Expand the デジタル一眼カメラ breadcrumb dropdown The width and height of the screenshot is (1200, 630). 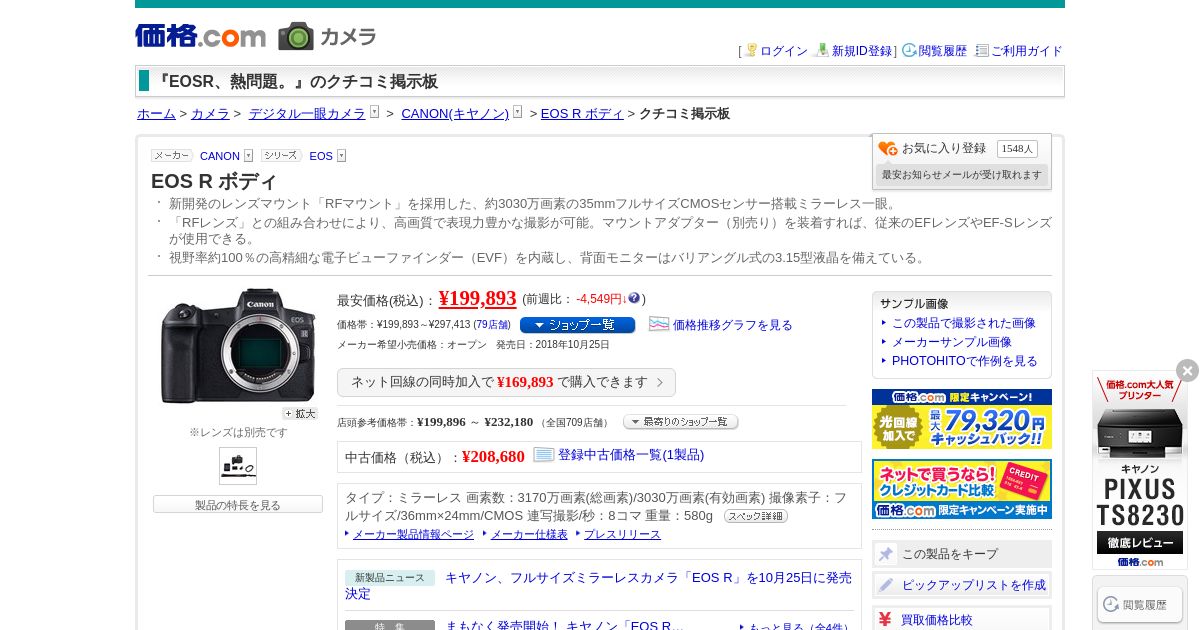pyautogui.click(x=374, y=112)
